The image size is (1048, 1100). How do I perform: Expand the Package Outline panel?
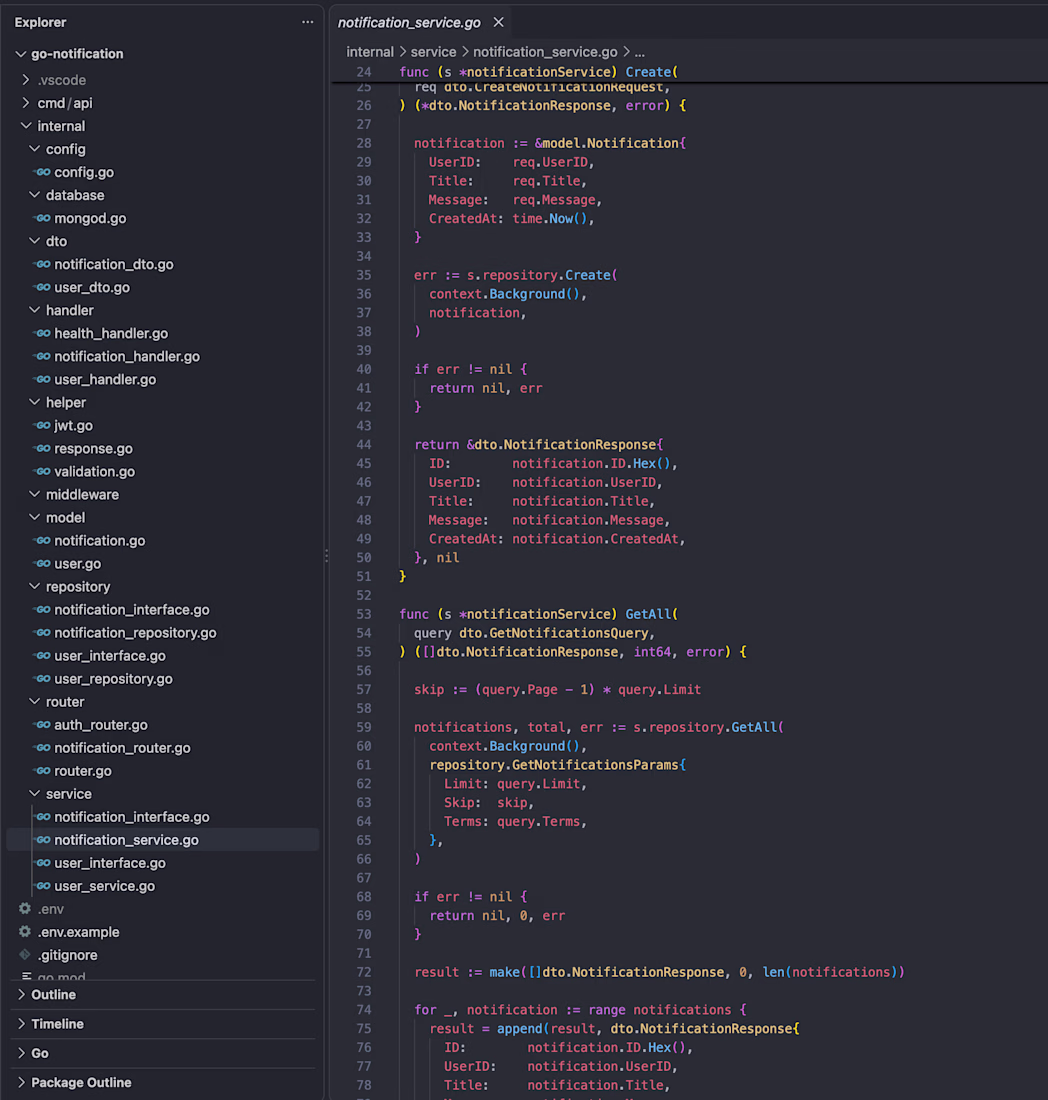(x=21, y=1082)
